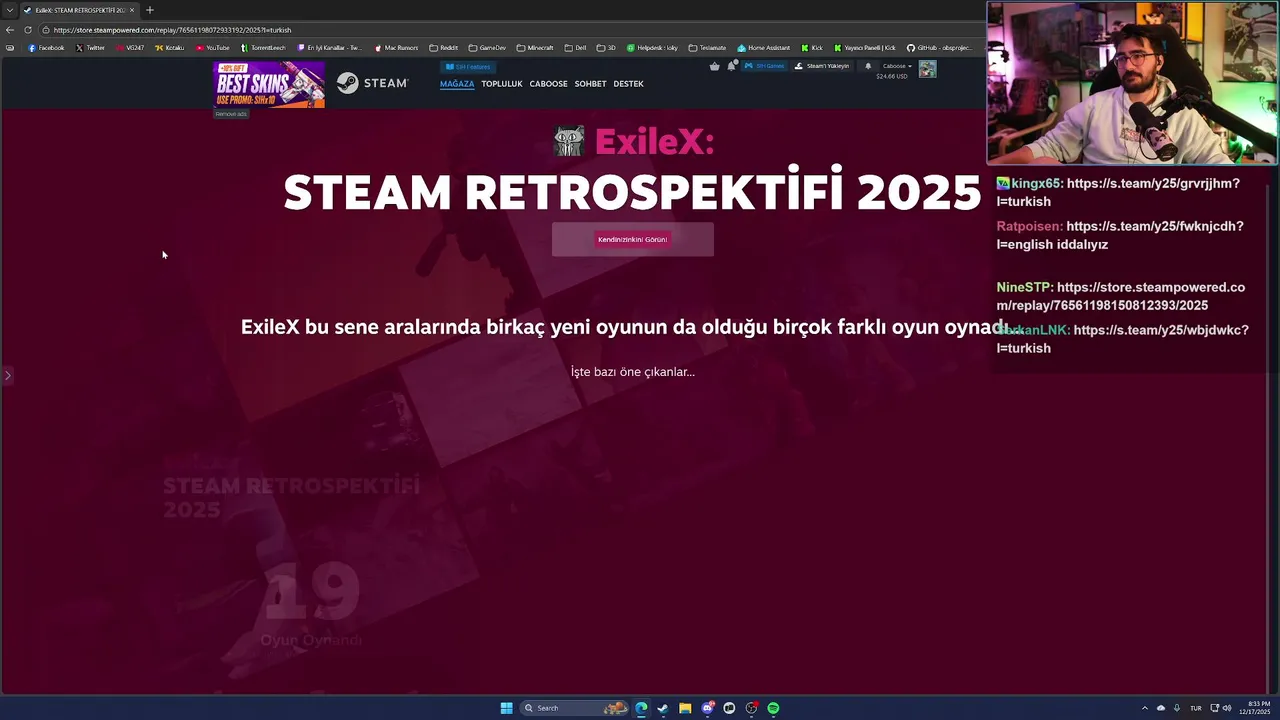Open the CABOOSE profile menu
Viewport: 1280px width, 720px height.
click(549, 84)
